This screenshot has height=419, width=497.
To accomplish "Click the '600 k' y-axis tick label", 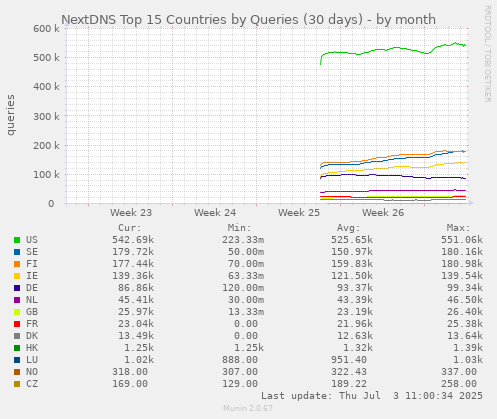I will tap(46, 29).
